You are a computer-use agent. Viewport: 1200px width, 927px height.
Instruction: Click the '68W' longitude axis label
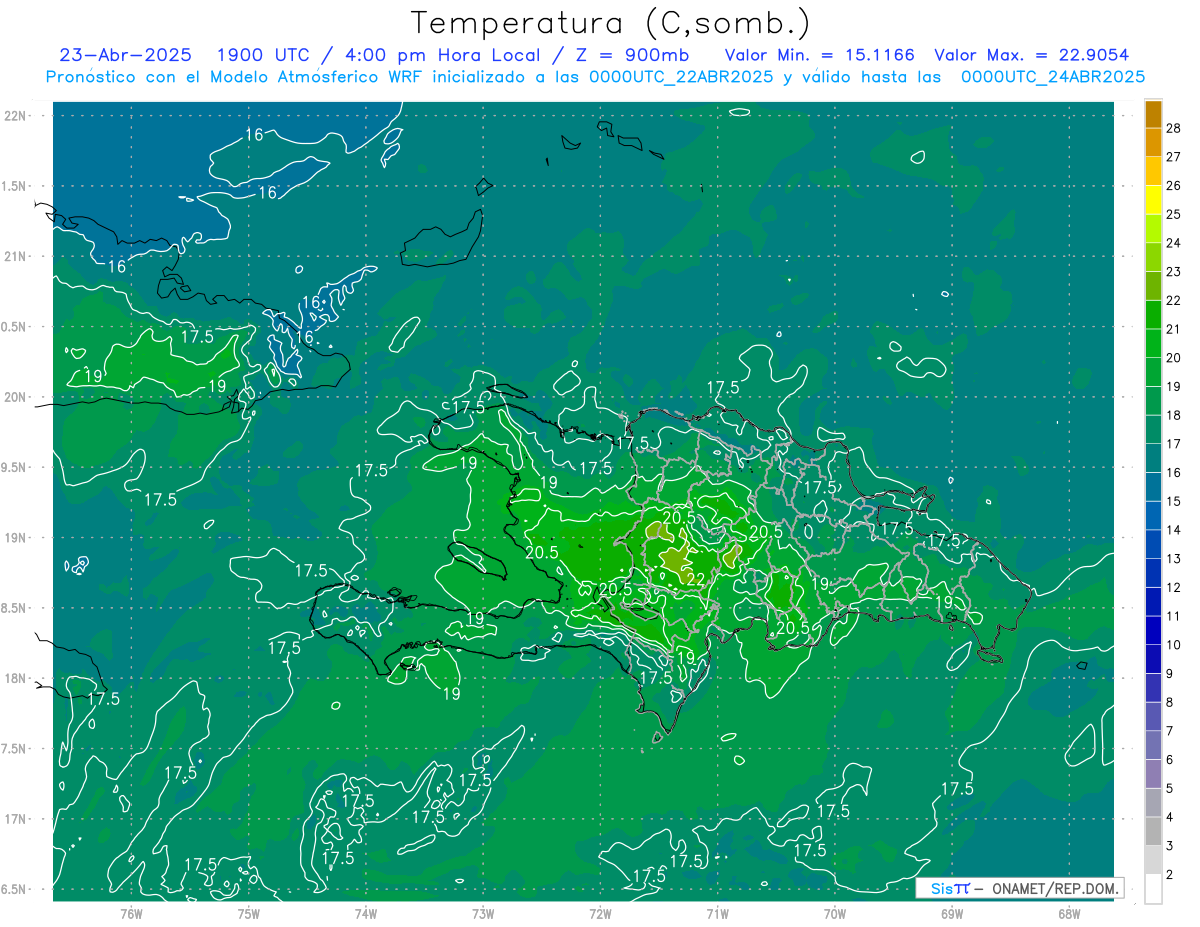pos(1068,914)
